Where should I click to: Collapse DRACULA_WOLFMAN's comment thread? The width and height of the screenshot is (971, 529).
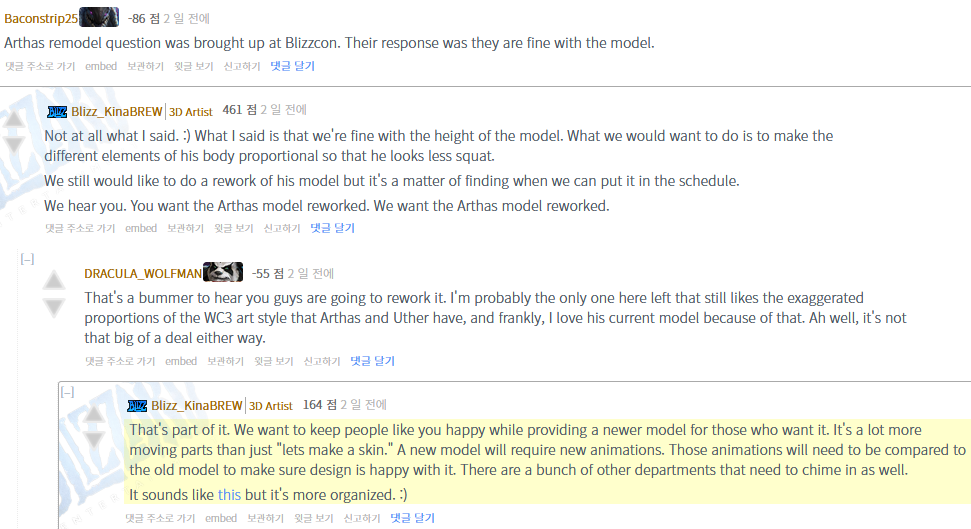27,259
